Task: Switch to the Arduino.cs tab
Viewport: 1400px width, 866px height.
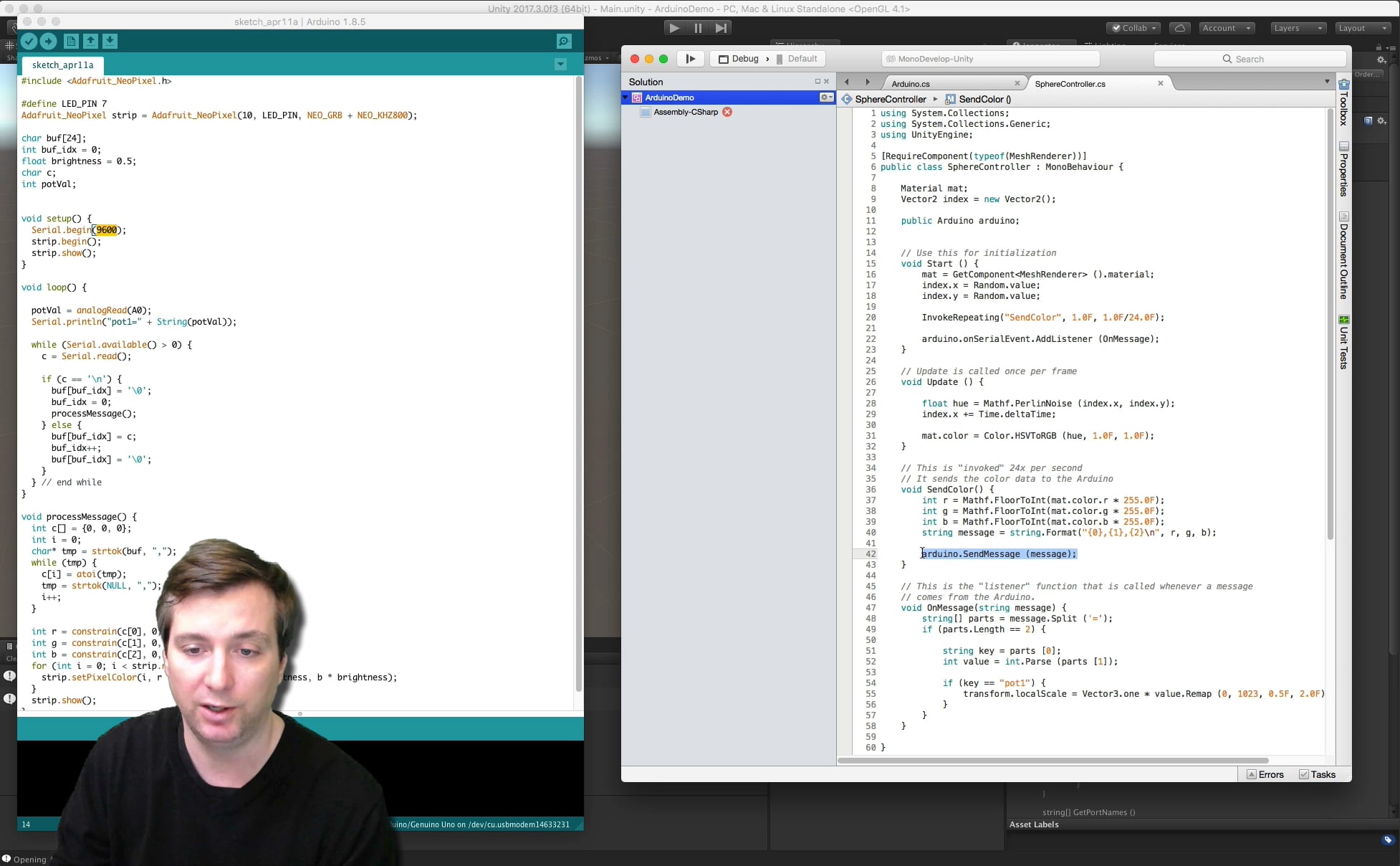Action: pyautogui.click(x=911, y=83)
